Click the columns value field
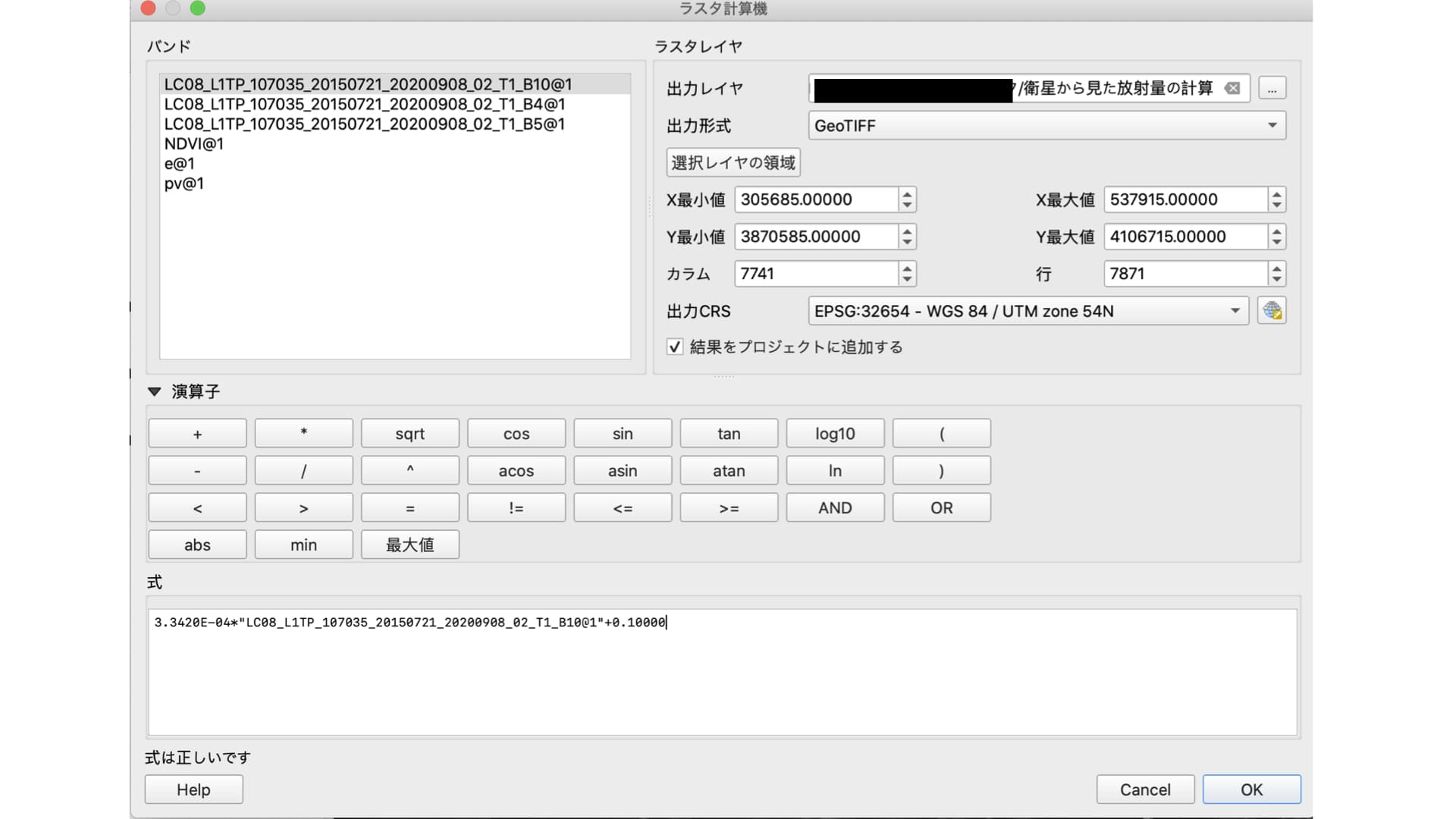The height and width of the screenshot is (819, 1456). pos(816,274)
